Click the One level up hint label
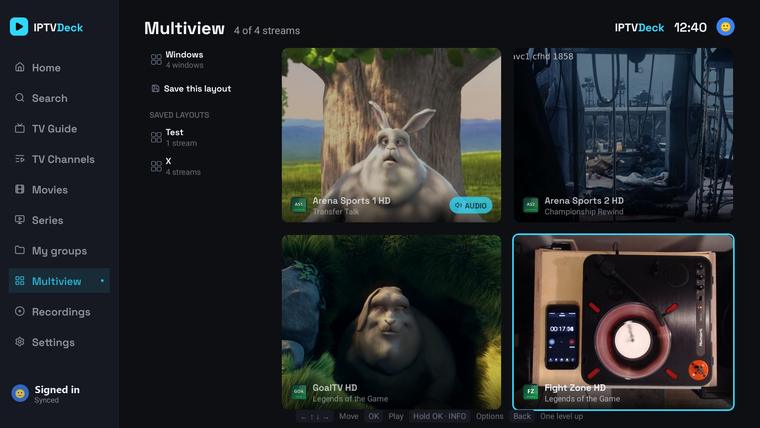 561,416
